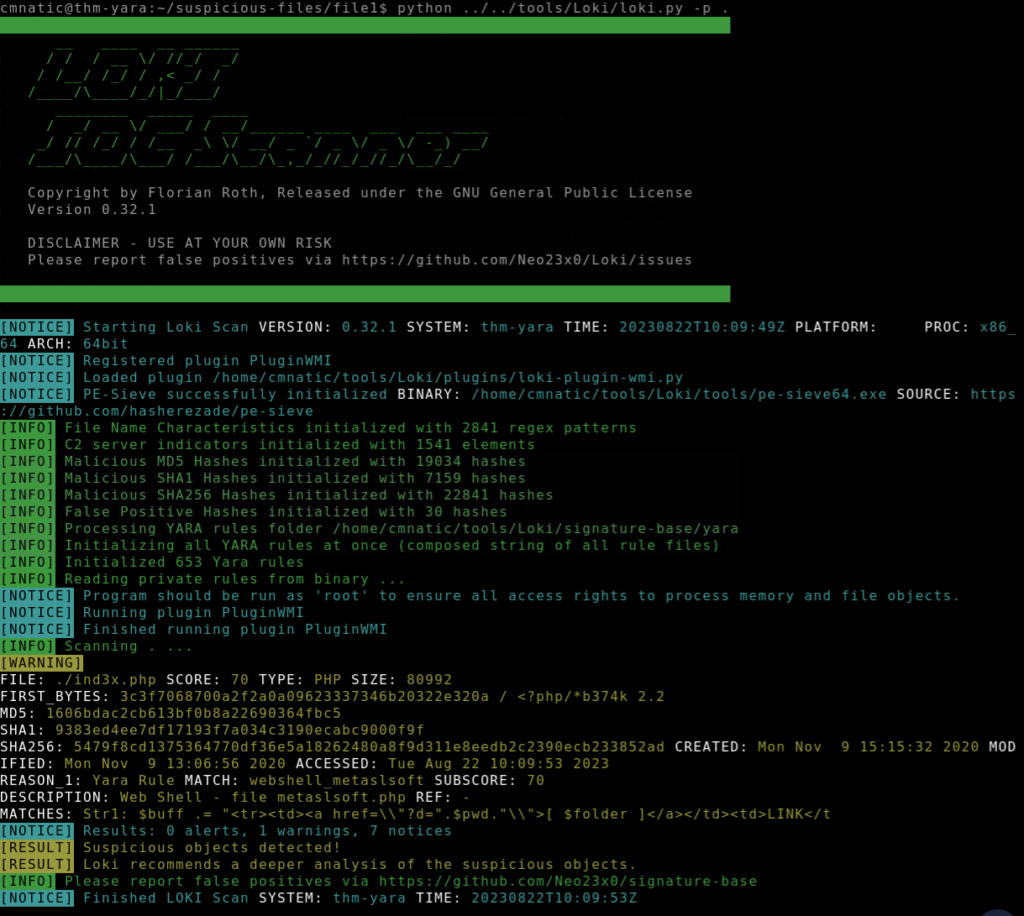1024x916 pixels.
Task: Click the 'Scanning . ...' info line
Action: click(x=129, y=646)
